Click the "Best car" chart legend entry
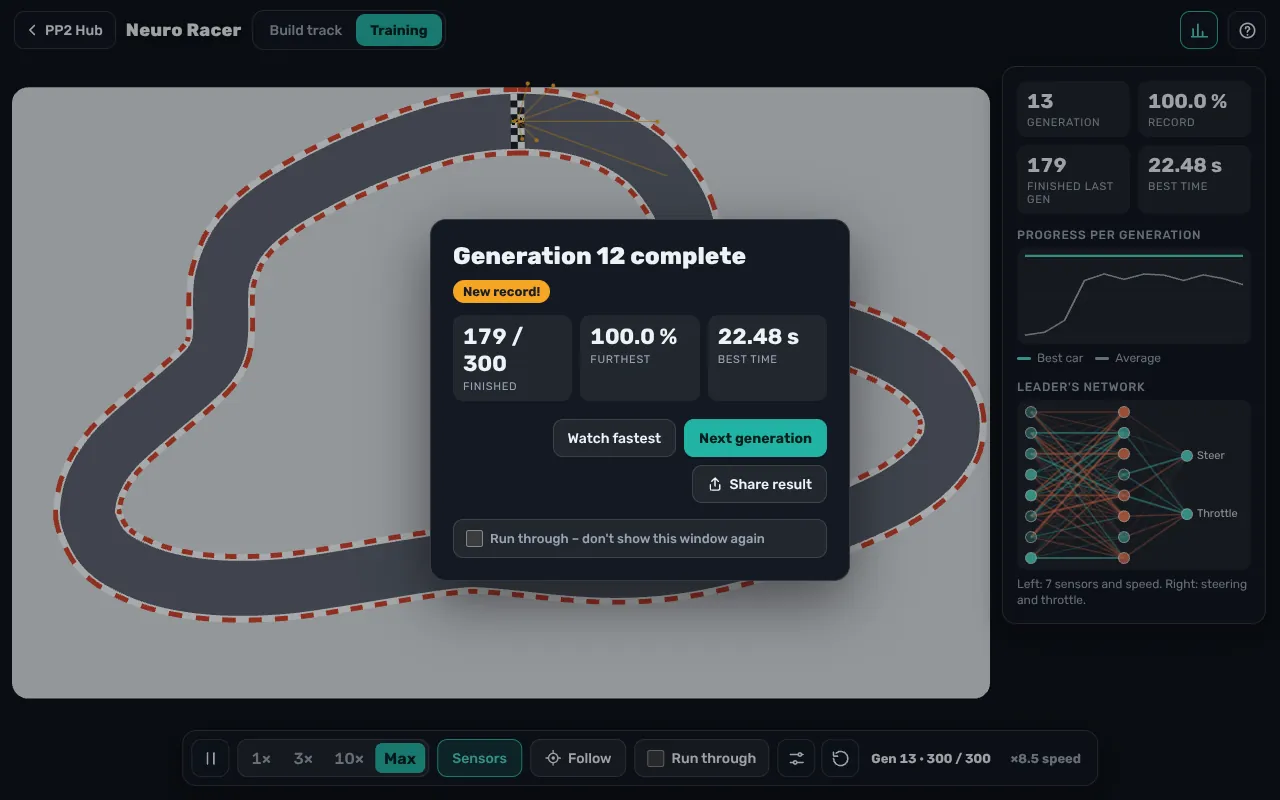The image size is (1280, 800). [x=1052, y=358]
